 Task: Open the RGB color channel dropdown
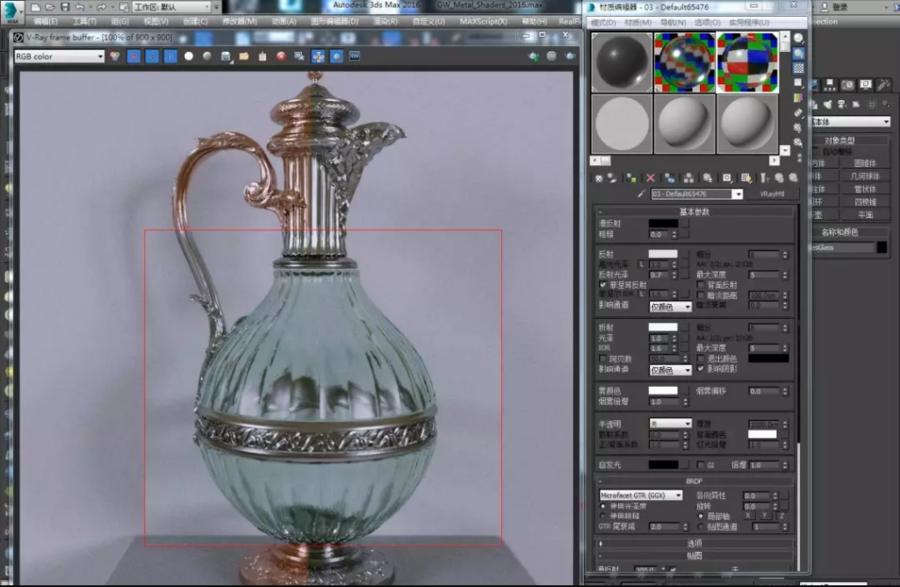(59, 56)
